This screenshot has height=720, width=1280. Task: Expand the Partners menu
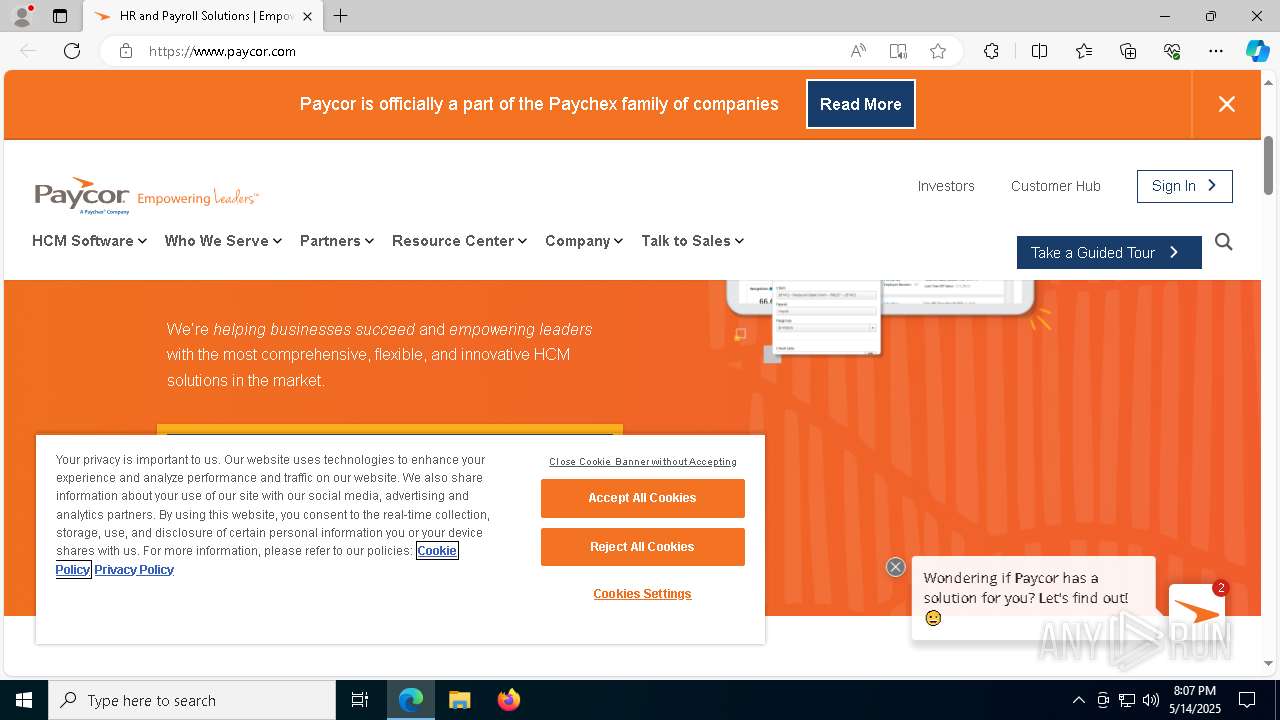click(337, 241)
